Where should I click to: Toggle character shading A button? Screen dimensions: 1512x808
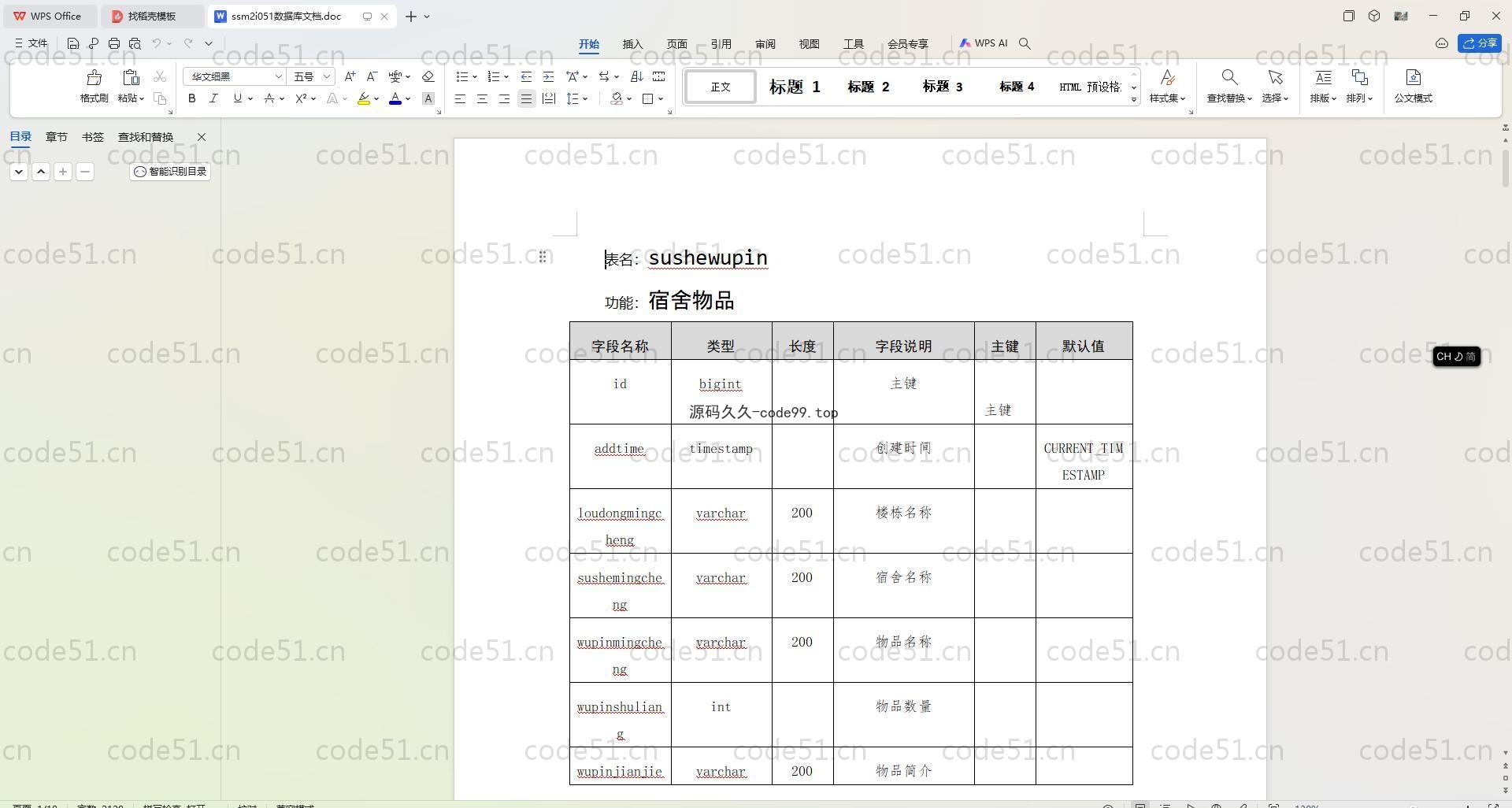(428, 98)
